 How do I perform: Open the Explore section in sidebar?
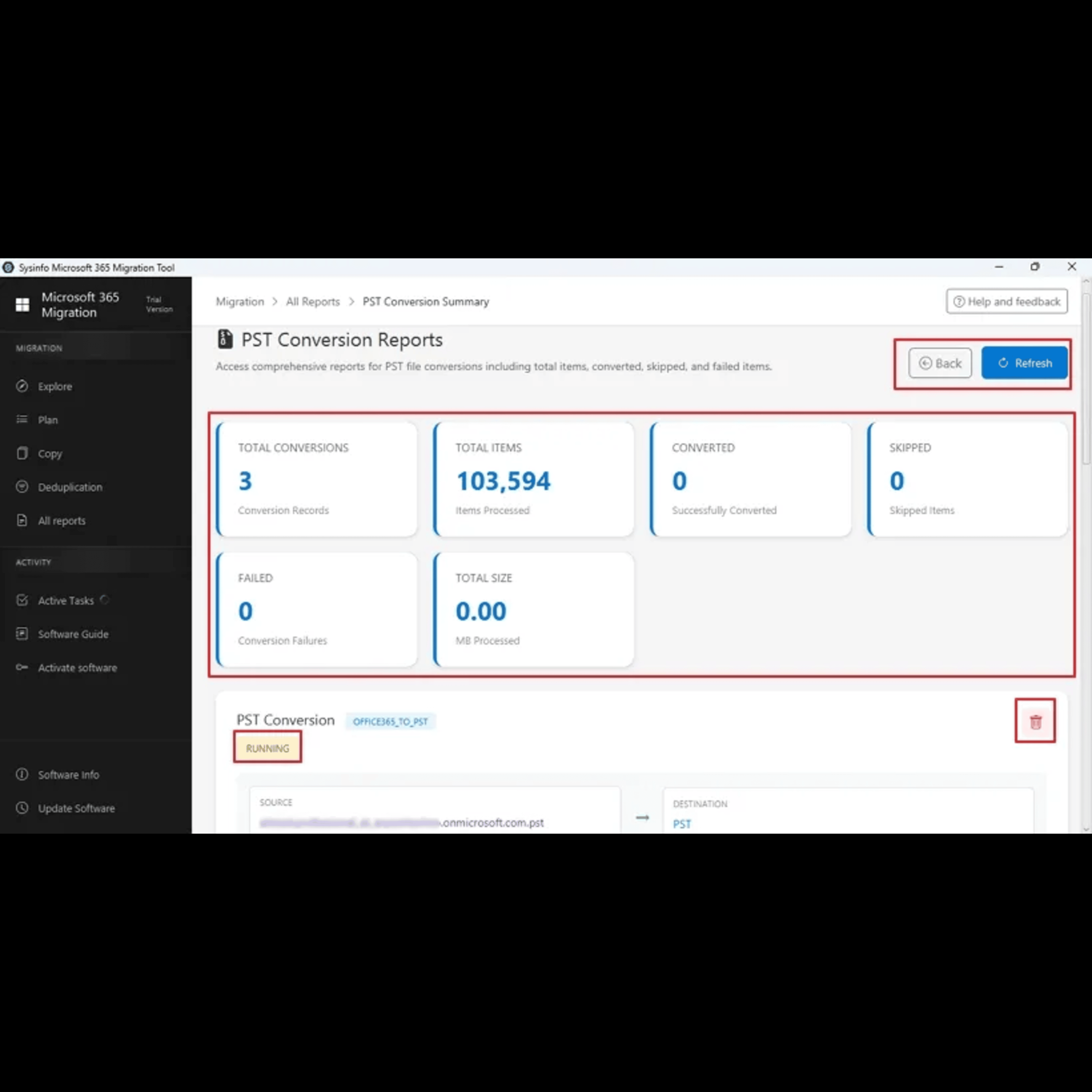[x=55, y=387]
